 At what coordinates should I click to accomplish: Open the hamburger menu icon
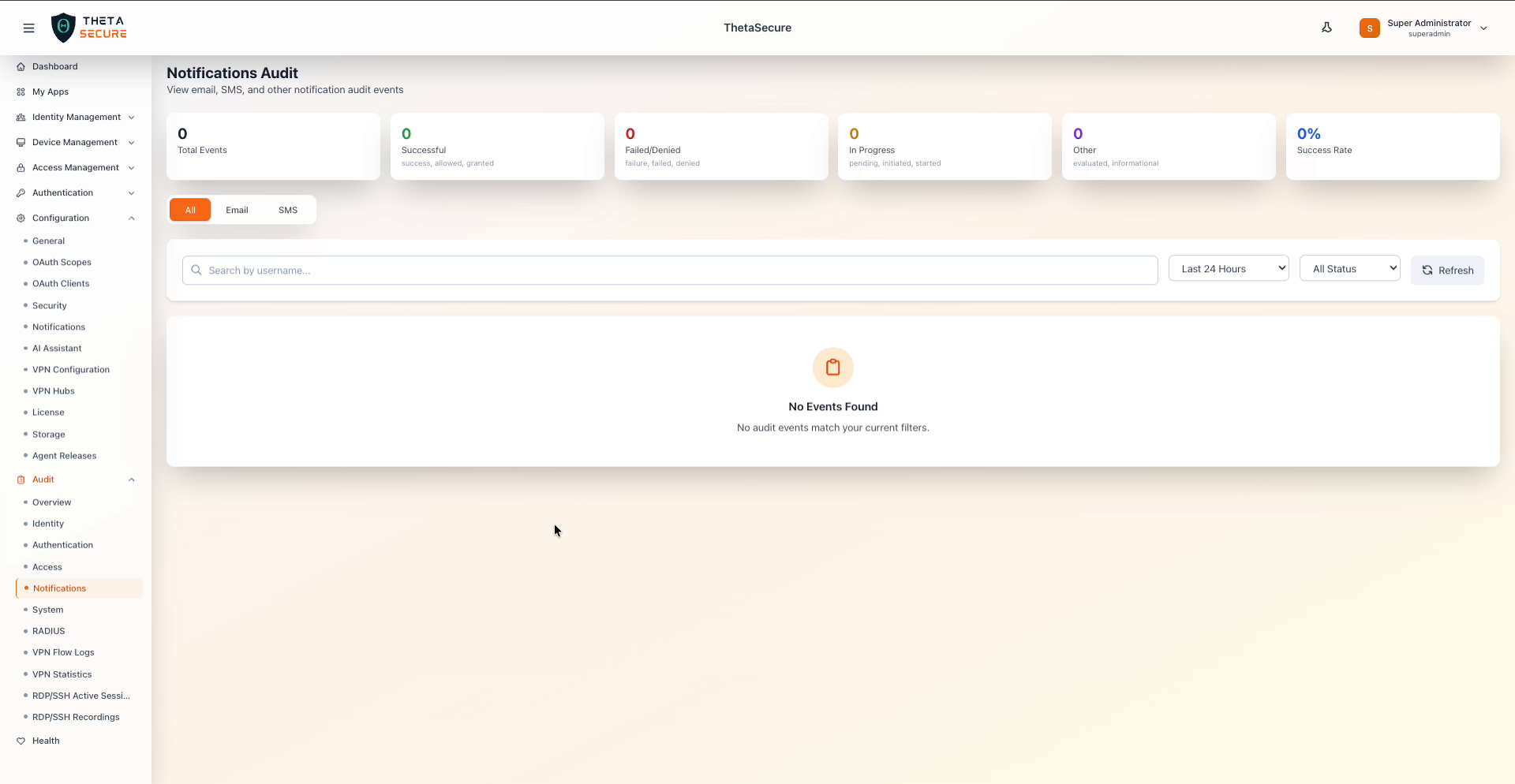click(29, 28)
